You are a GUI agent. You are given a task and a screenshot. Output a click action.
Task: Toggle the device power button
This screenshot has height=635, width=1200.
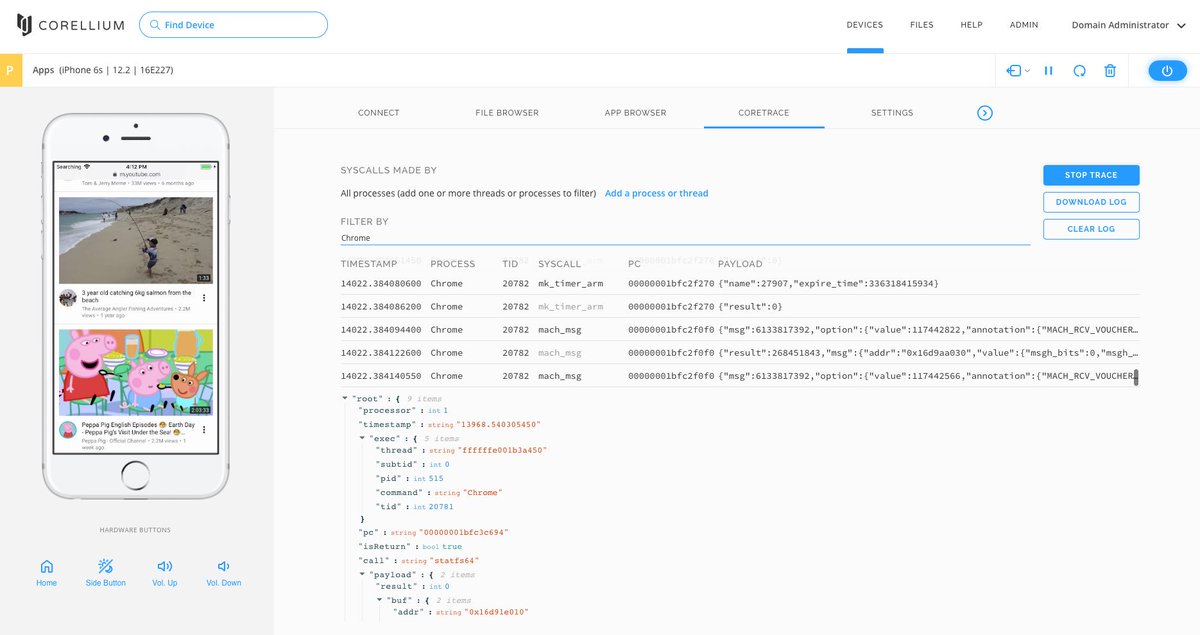point(1167,71)
